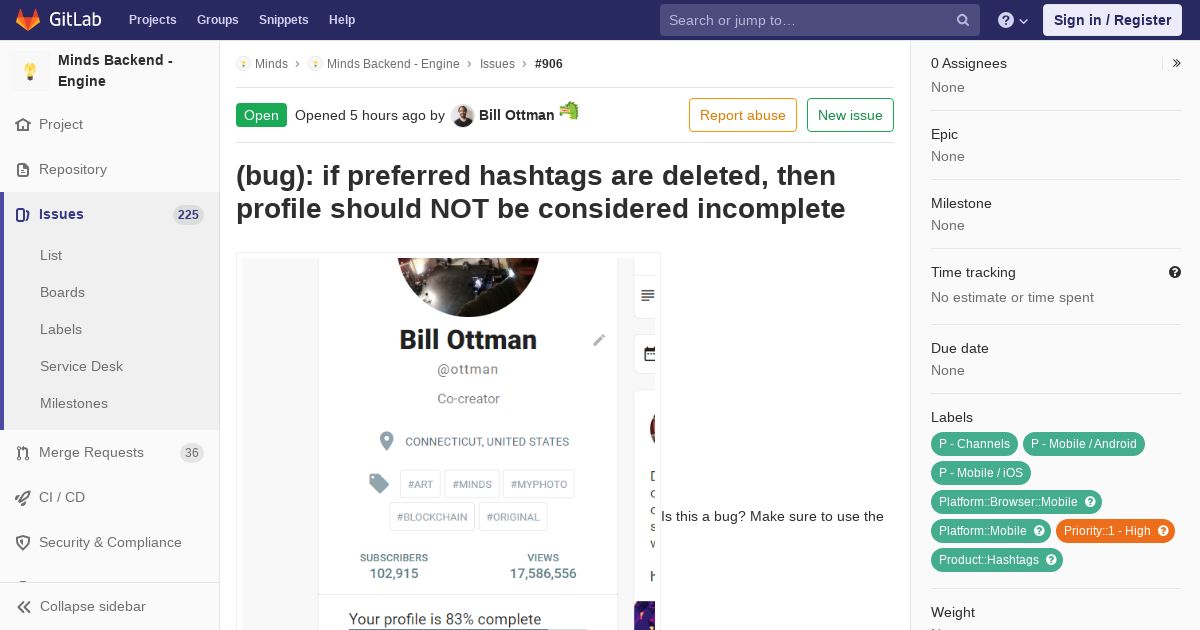
Task: Click the Report abuse button
Action: pos(743,115)
